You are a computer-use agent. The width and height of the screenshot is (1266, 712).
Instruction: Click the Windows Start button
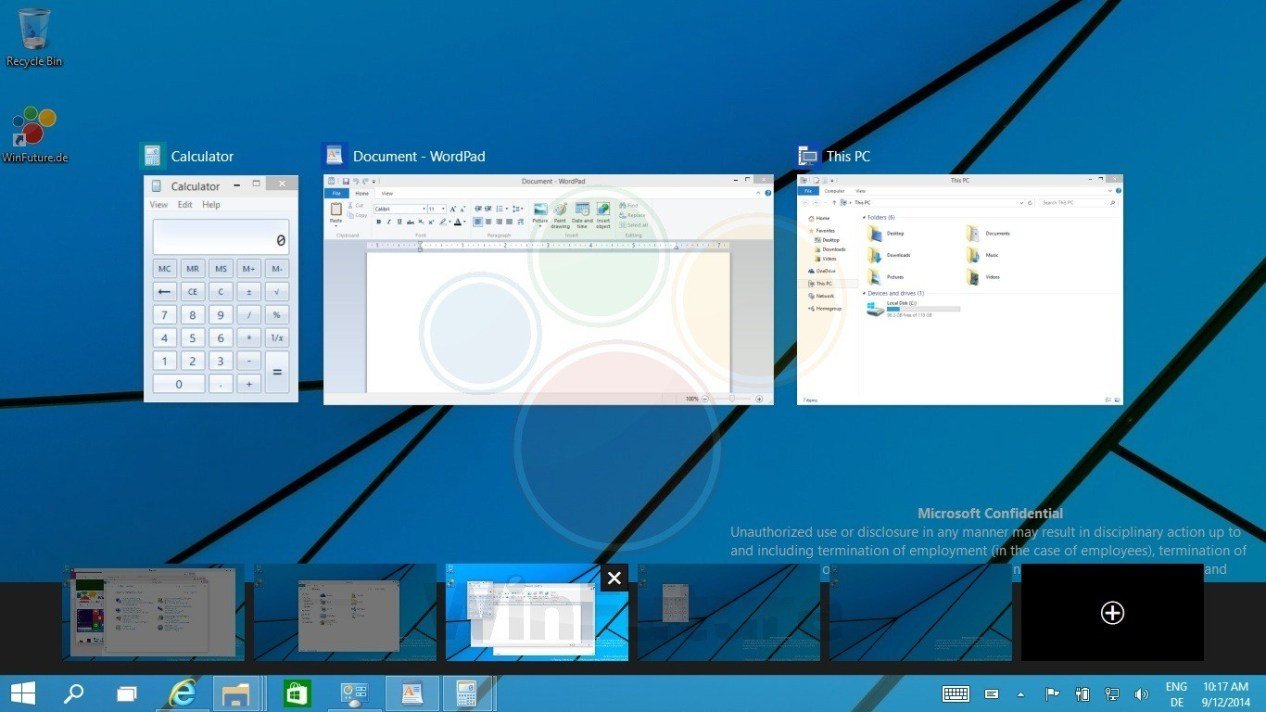point(23,693)
